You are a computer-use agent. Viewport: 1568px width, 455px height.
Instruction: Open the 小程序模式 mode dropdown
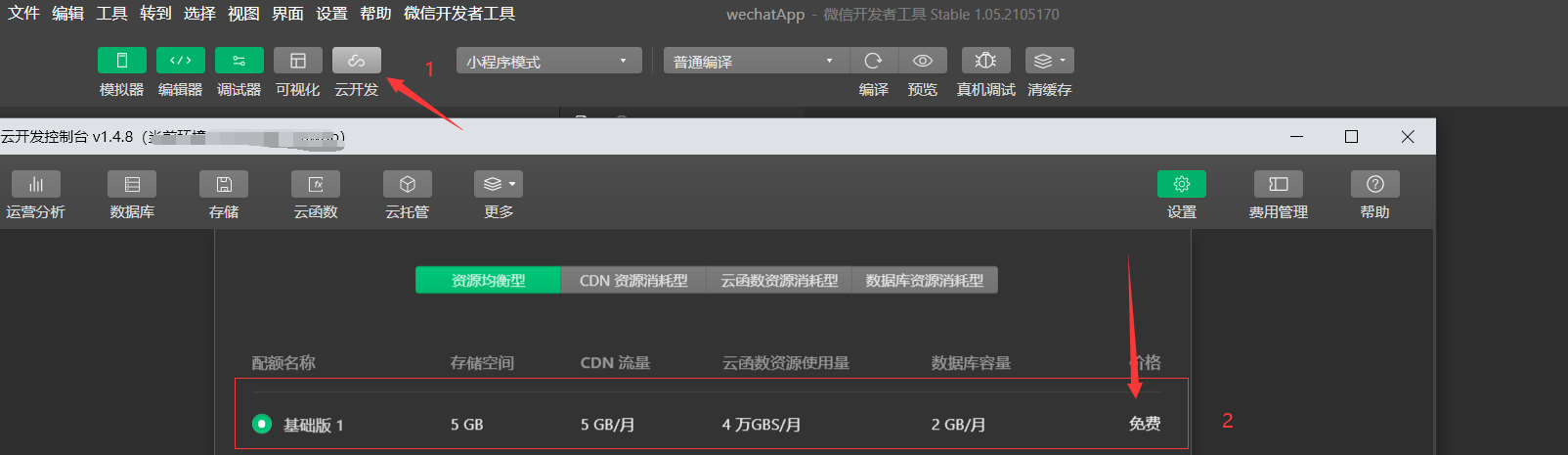(549, 61)
